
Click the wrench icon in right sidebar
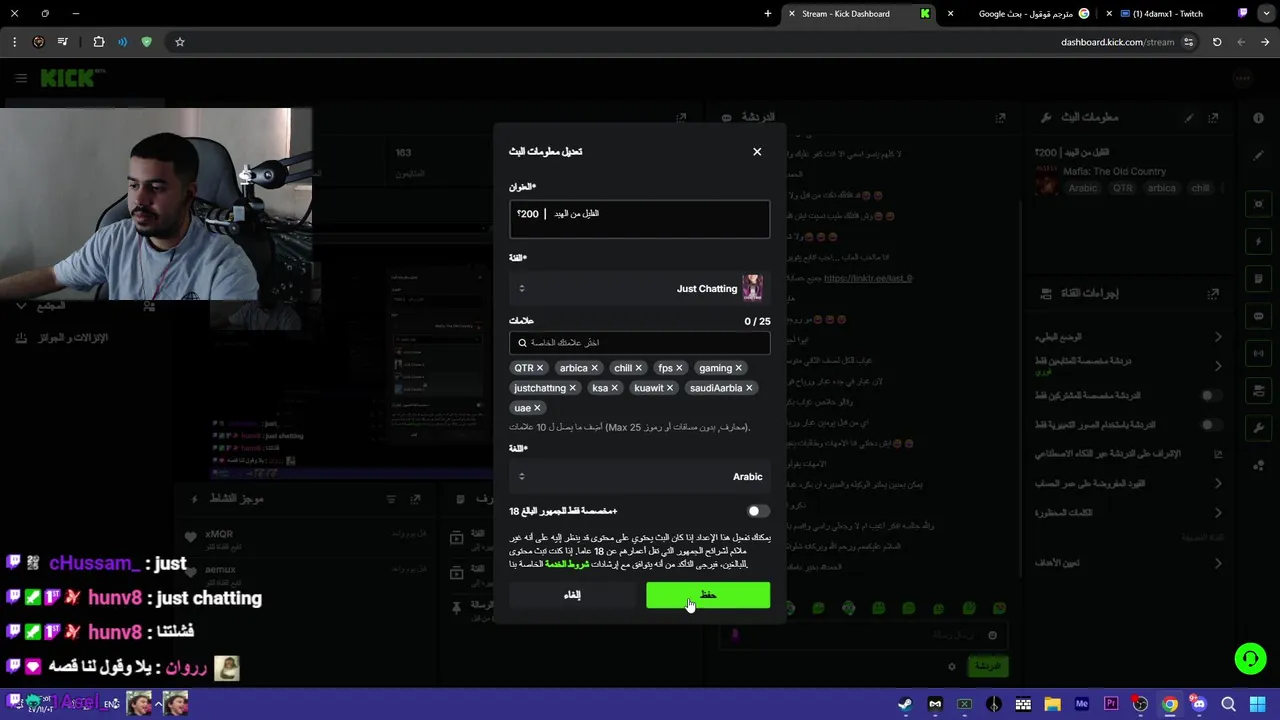coord(1258,427)
